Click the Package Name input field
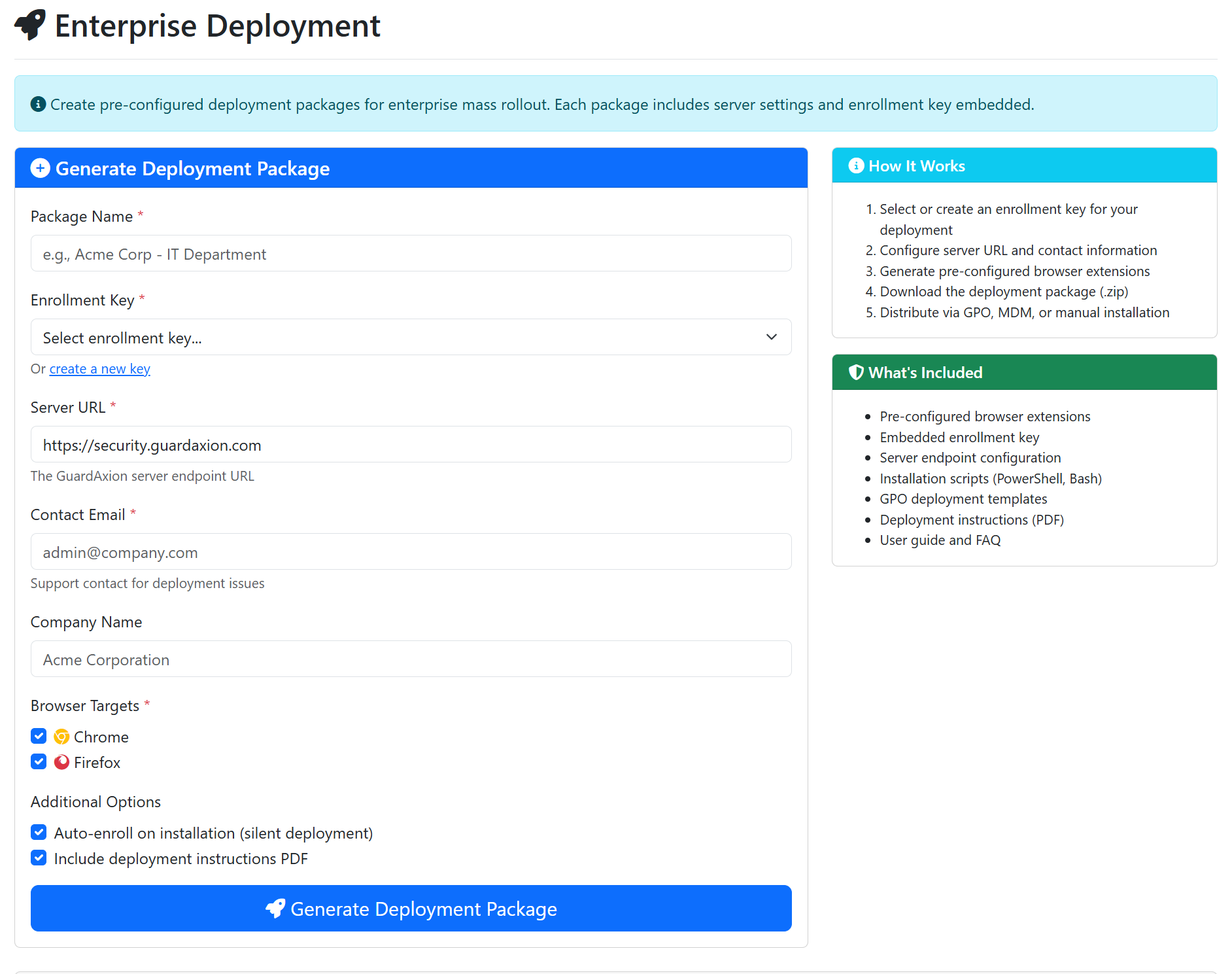Viewport: 1232px width, 974px height. [x=411, y=253]
